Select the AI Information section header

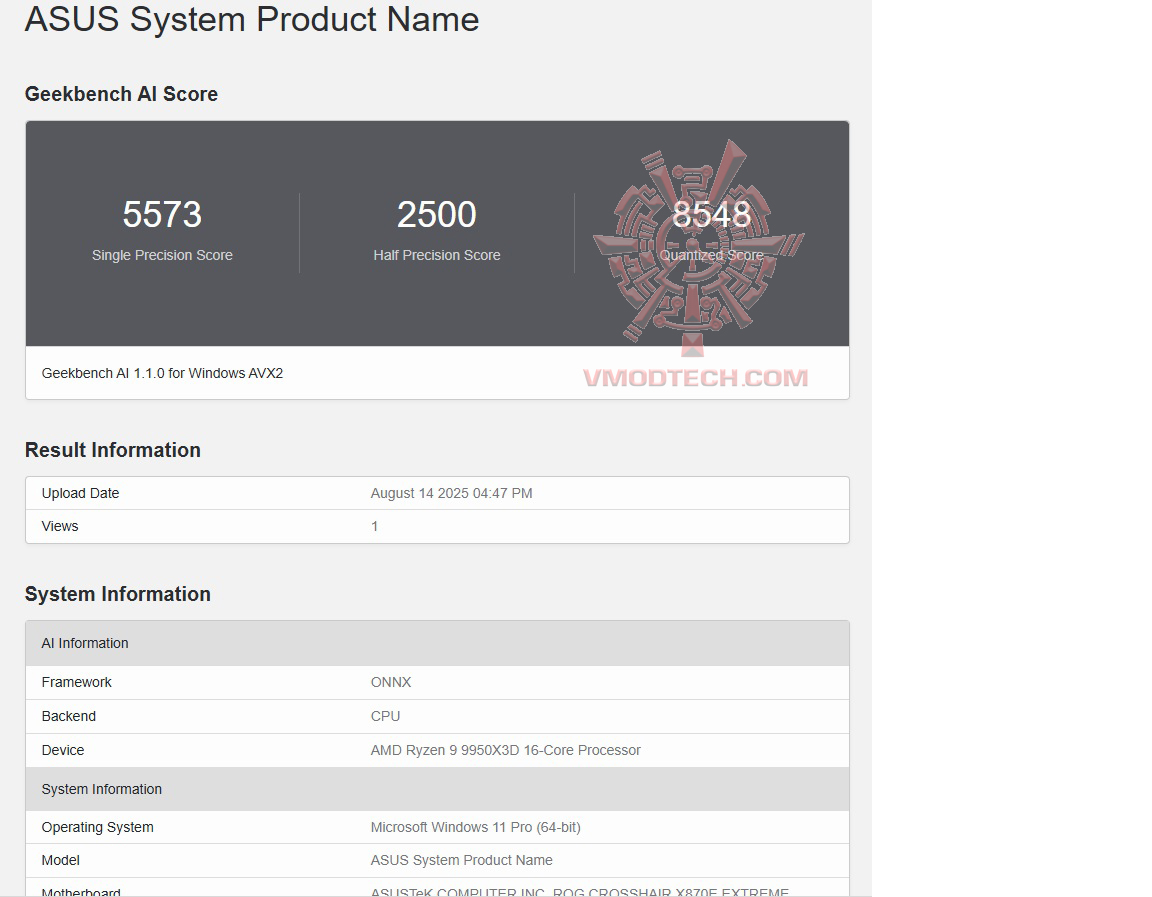tap(85, 643)
